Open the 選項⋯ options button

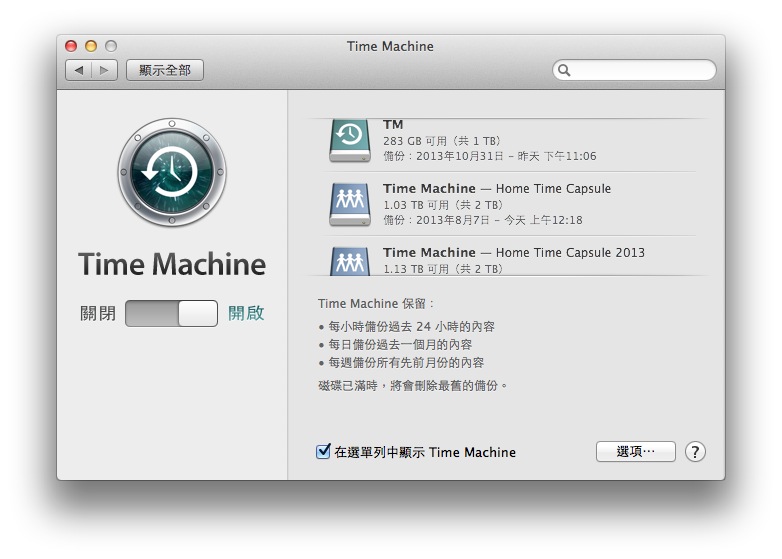635,452
